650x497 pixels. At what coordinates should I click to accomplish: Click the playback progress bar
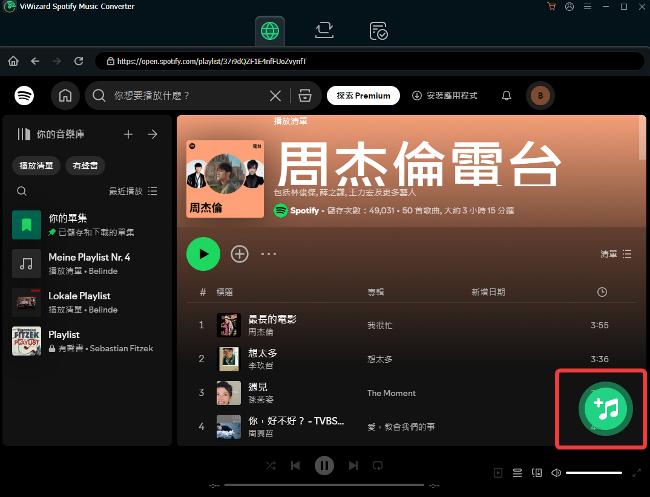pyautogui.click(x=324, y=485)
